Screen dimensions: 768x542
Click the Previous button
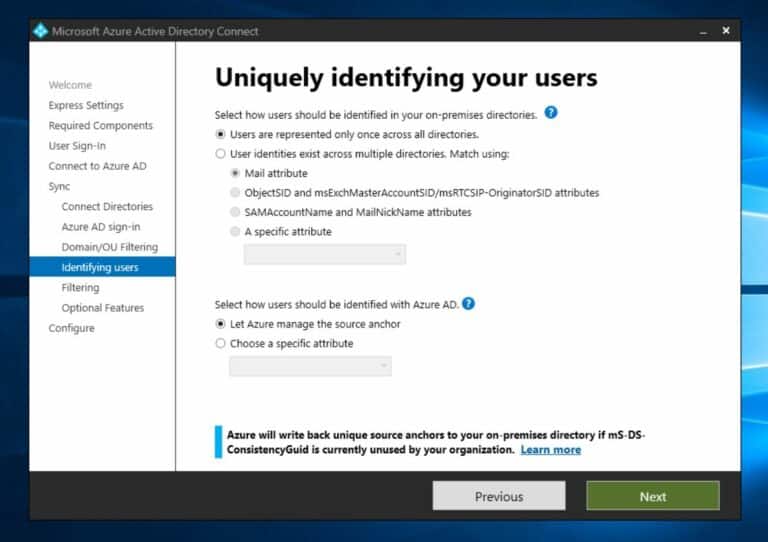pos(499,495)
